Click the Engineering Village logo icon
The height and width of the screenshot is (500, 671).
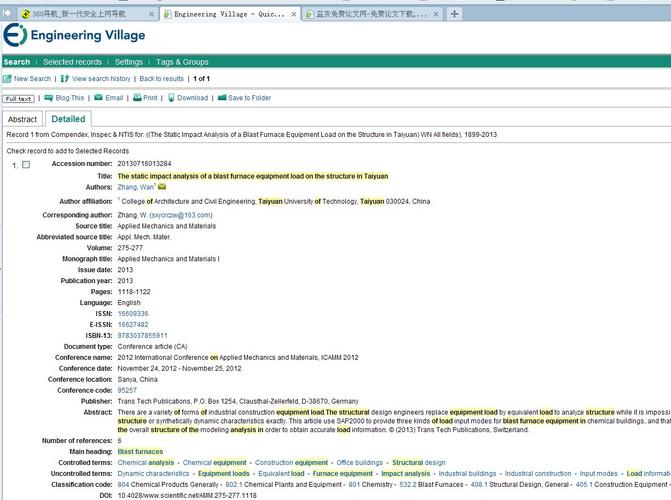point(15,35)
